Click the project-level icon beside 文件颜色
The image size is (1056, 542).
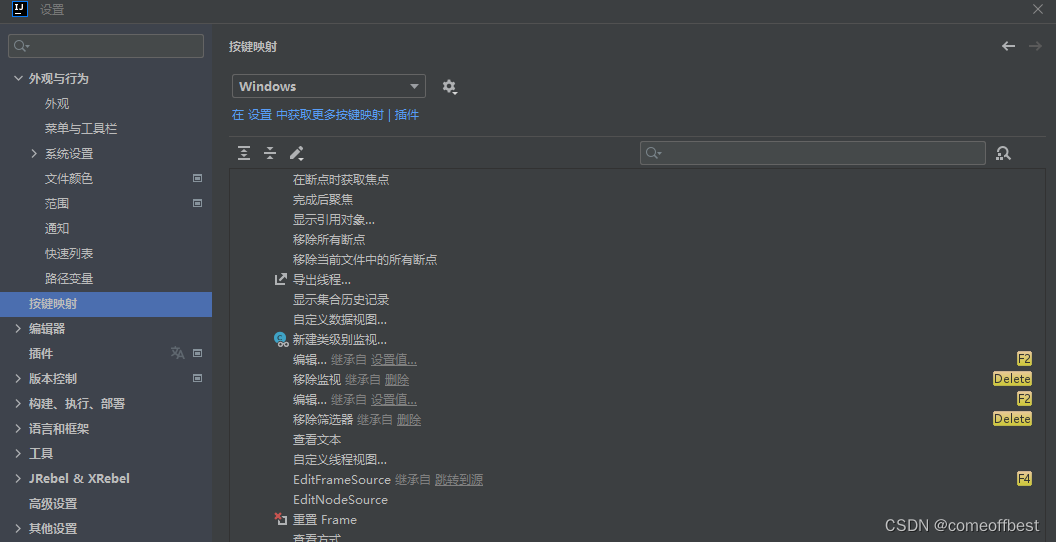coord(197,178)
